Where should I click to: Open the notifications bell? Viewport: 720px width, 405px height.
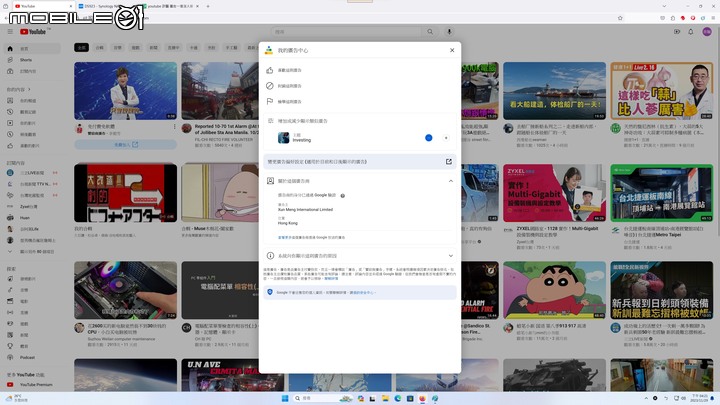click(x=691, y=32)
